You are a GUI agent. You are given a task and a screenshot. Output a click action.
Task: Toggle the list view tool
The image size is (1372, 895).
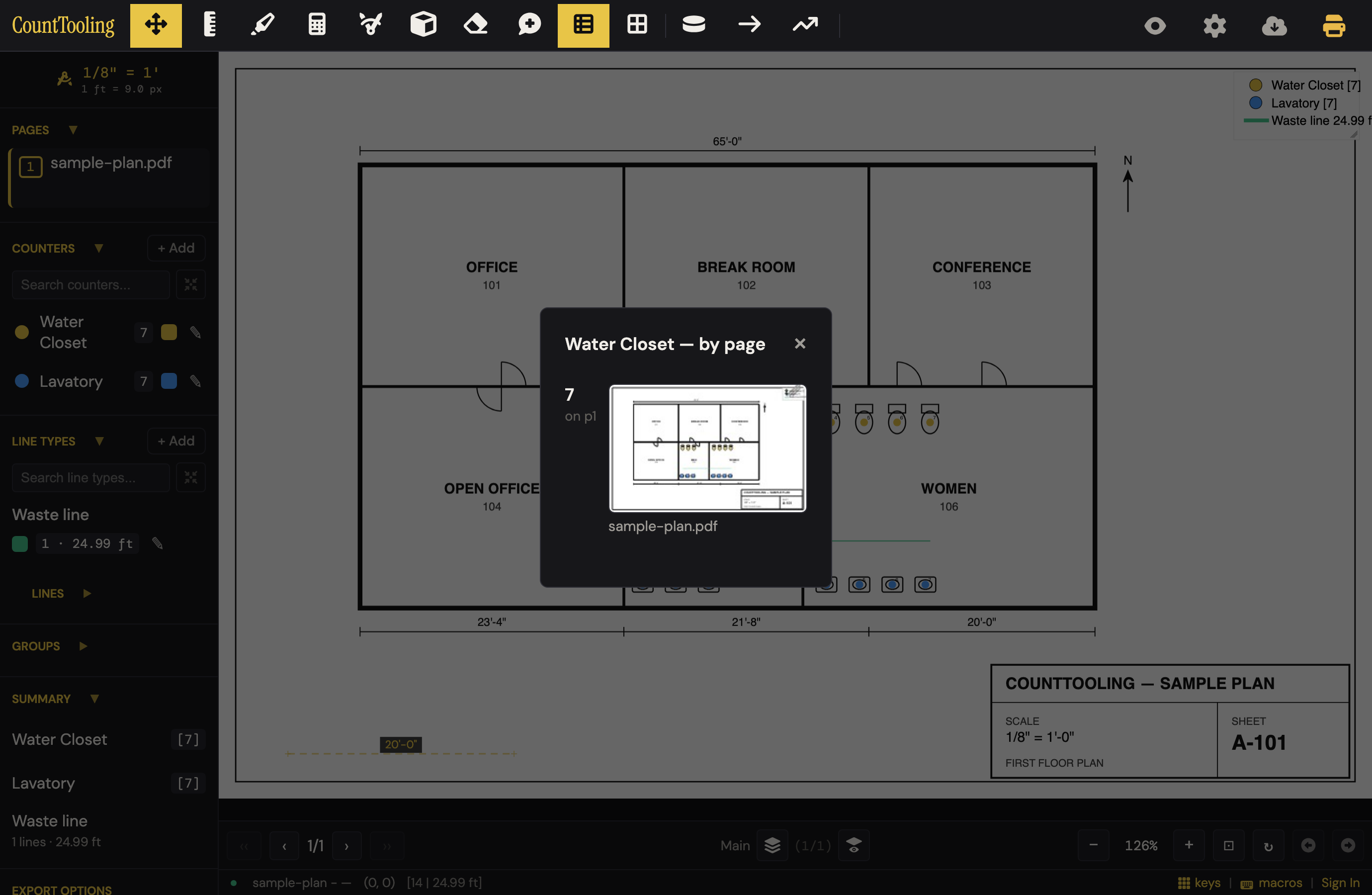point(583,25)
